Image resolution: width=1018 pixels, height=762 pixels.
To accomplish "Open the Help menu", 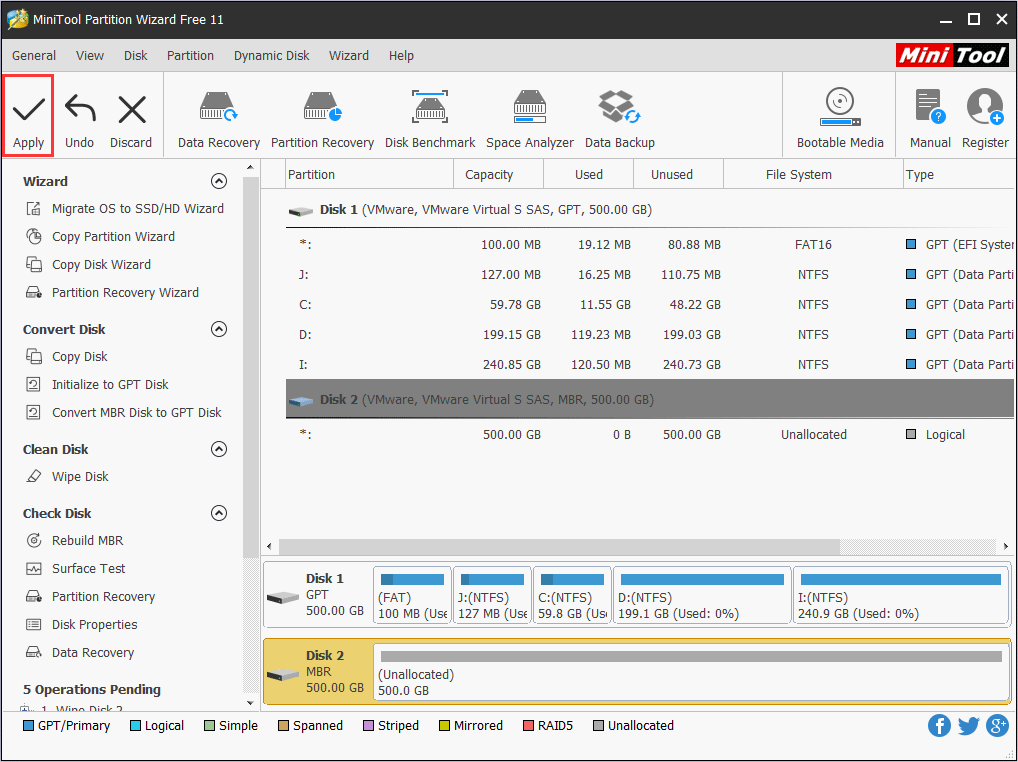I will [x=401, y=56].
